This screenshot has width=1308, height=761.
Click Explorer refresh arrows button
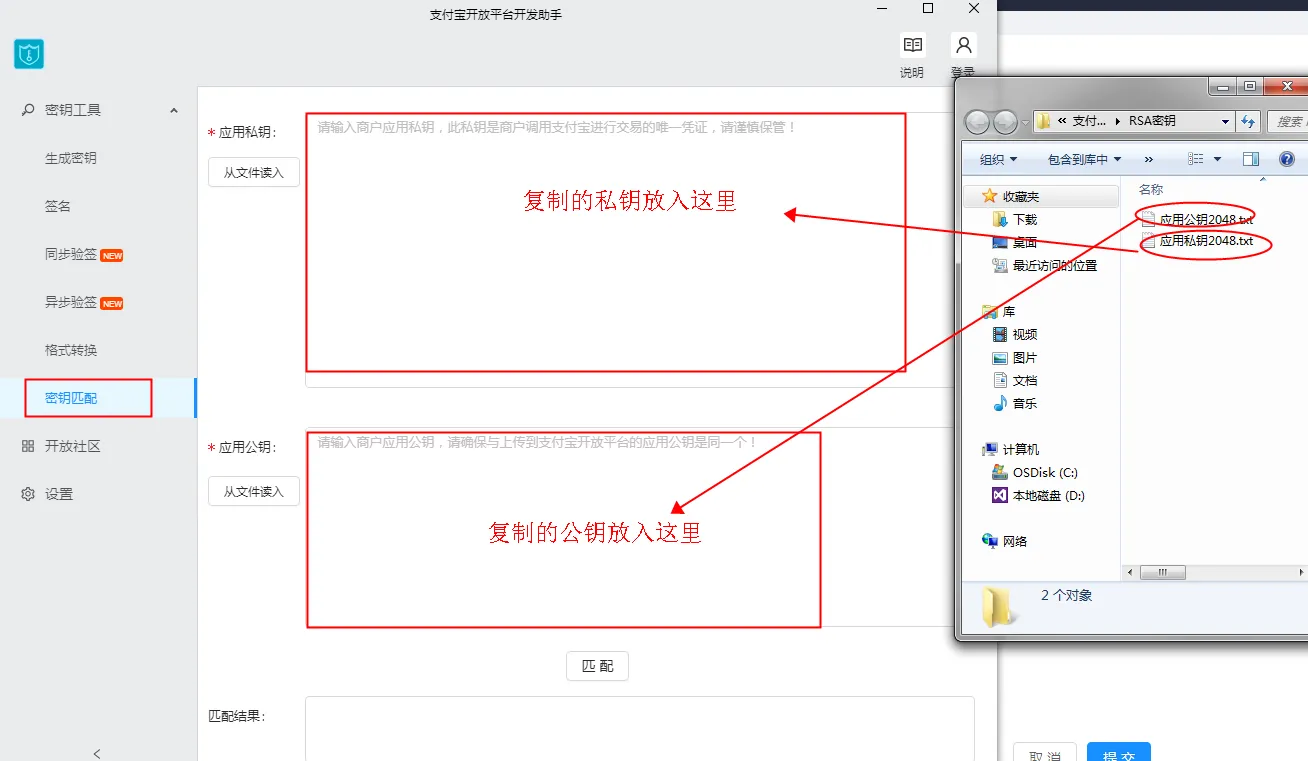point(1248,121)
